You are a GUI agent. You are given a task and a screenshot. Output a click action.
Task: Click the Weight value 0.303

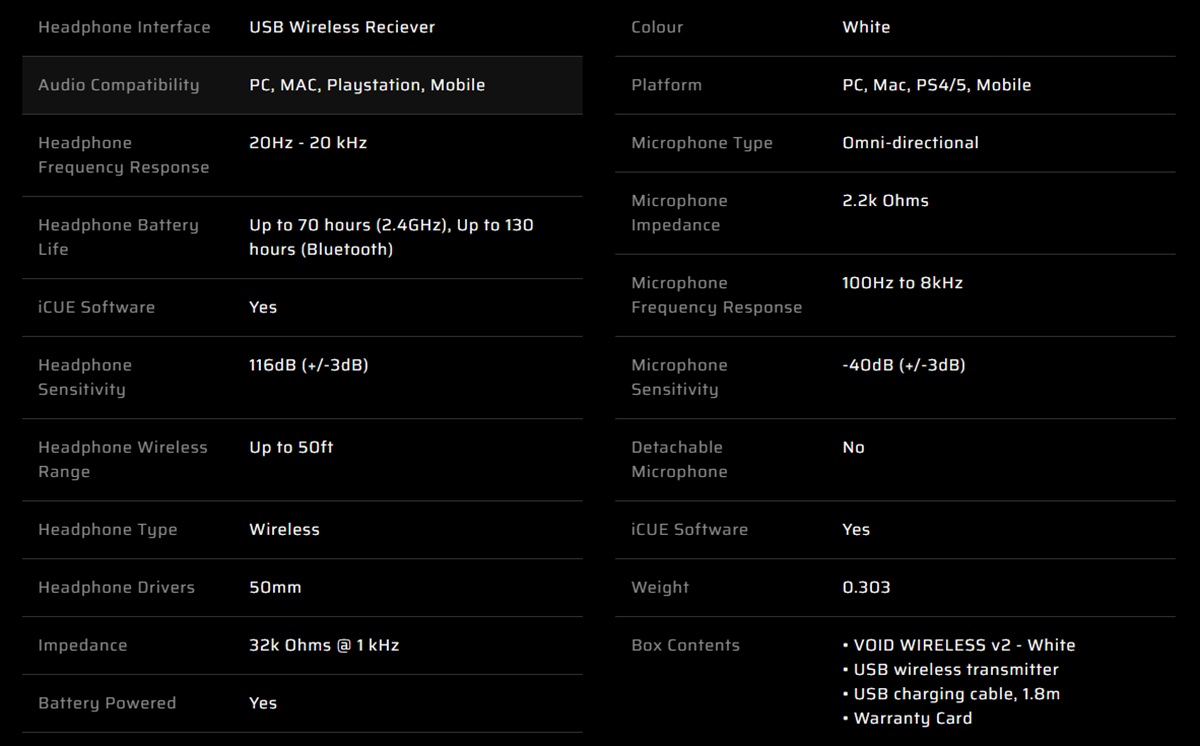tap(866, 587)
